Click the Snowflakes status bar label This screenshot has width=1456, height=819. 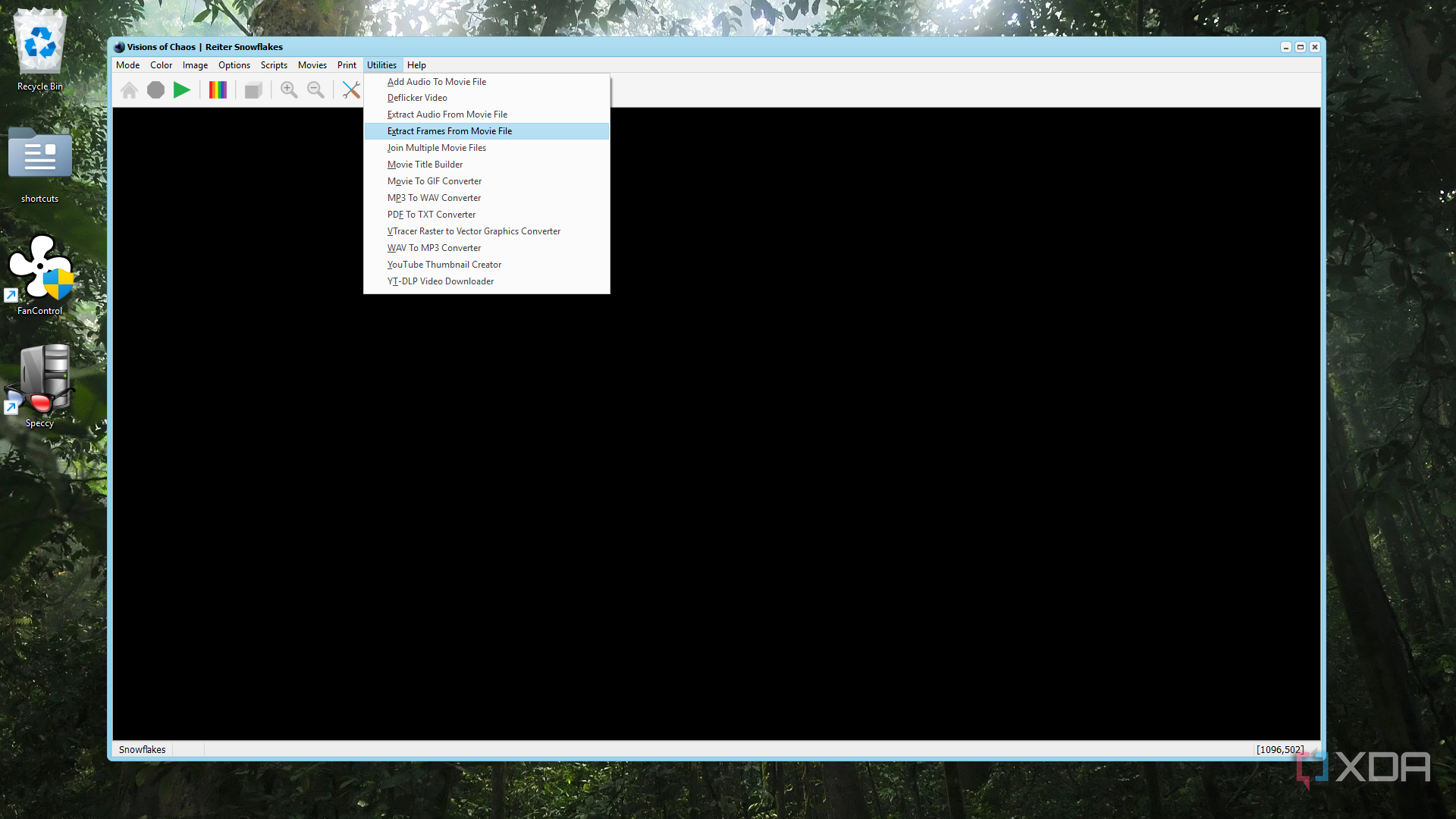point(142,749)
